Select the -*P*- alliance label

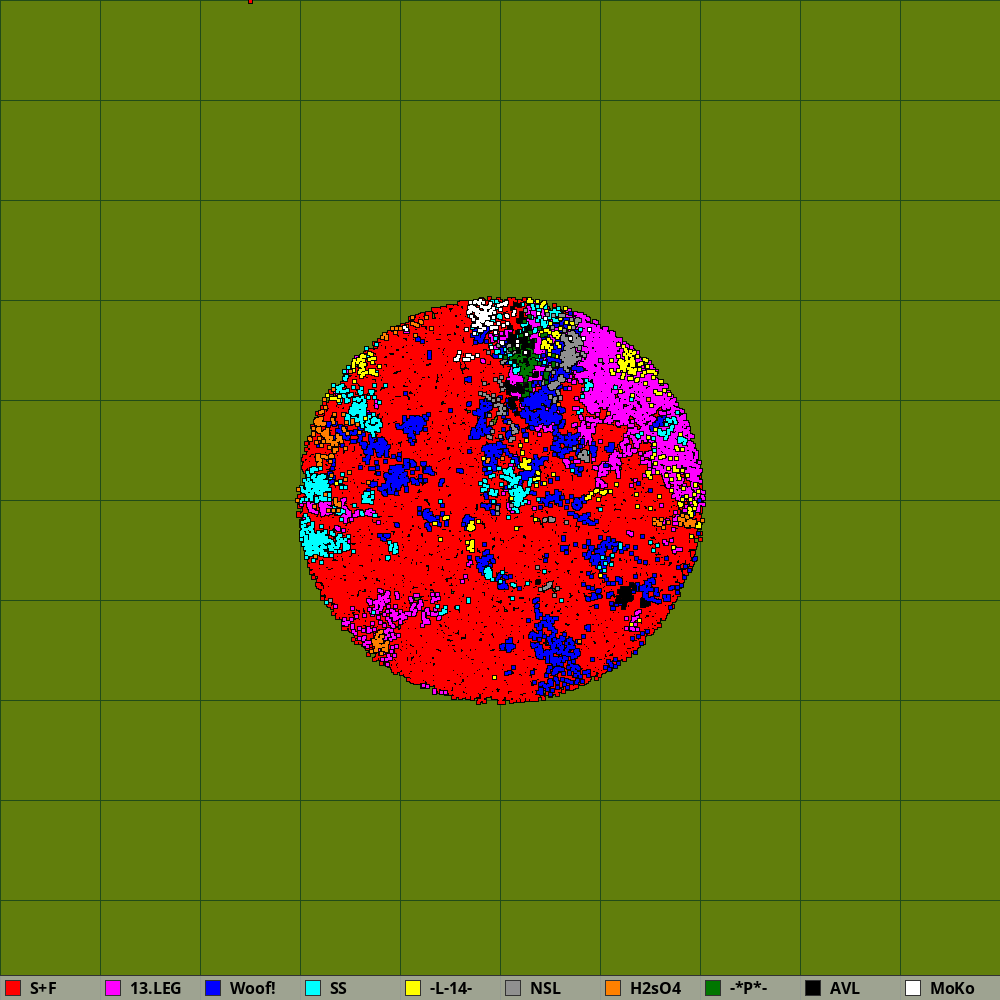click(x=749, y=989)
